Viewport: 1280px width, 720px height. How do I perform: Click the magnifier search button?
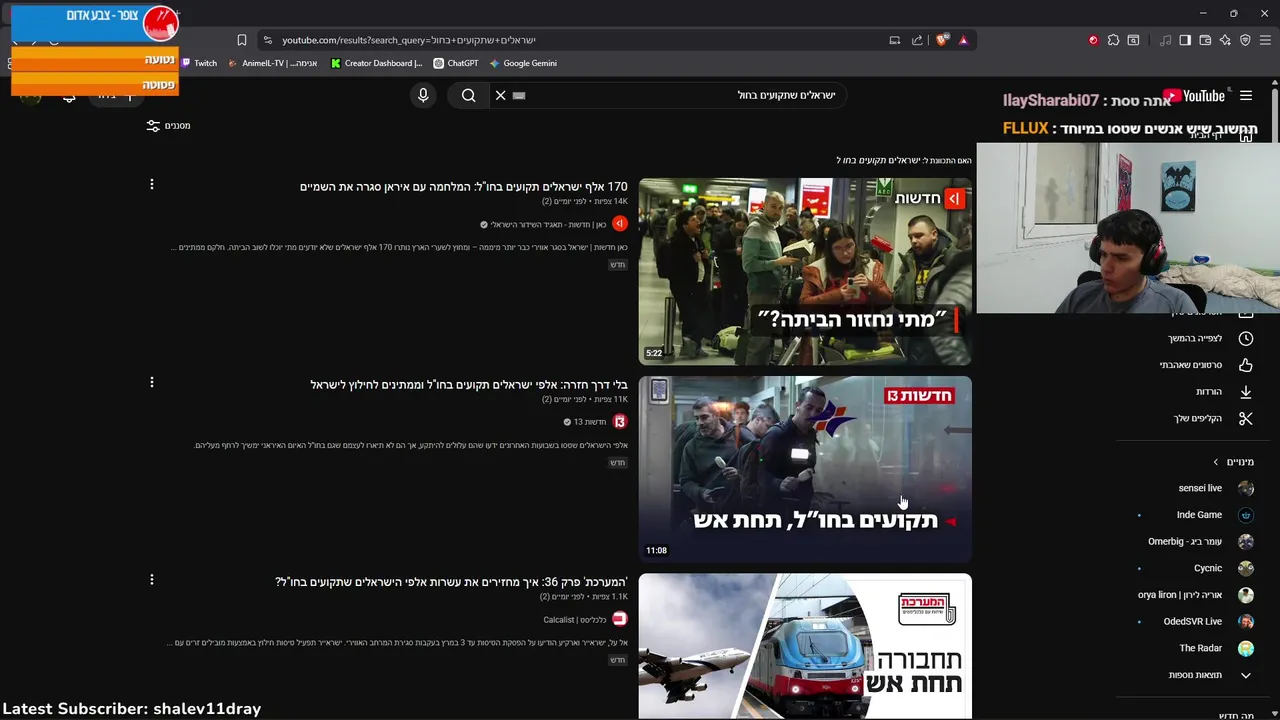(x=468, y=95)
